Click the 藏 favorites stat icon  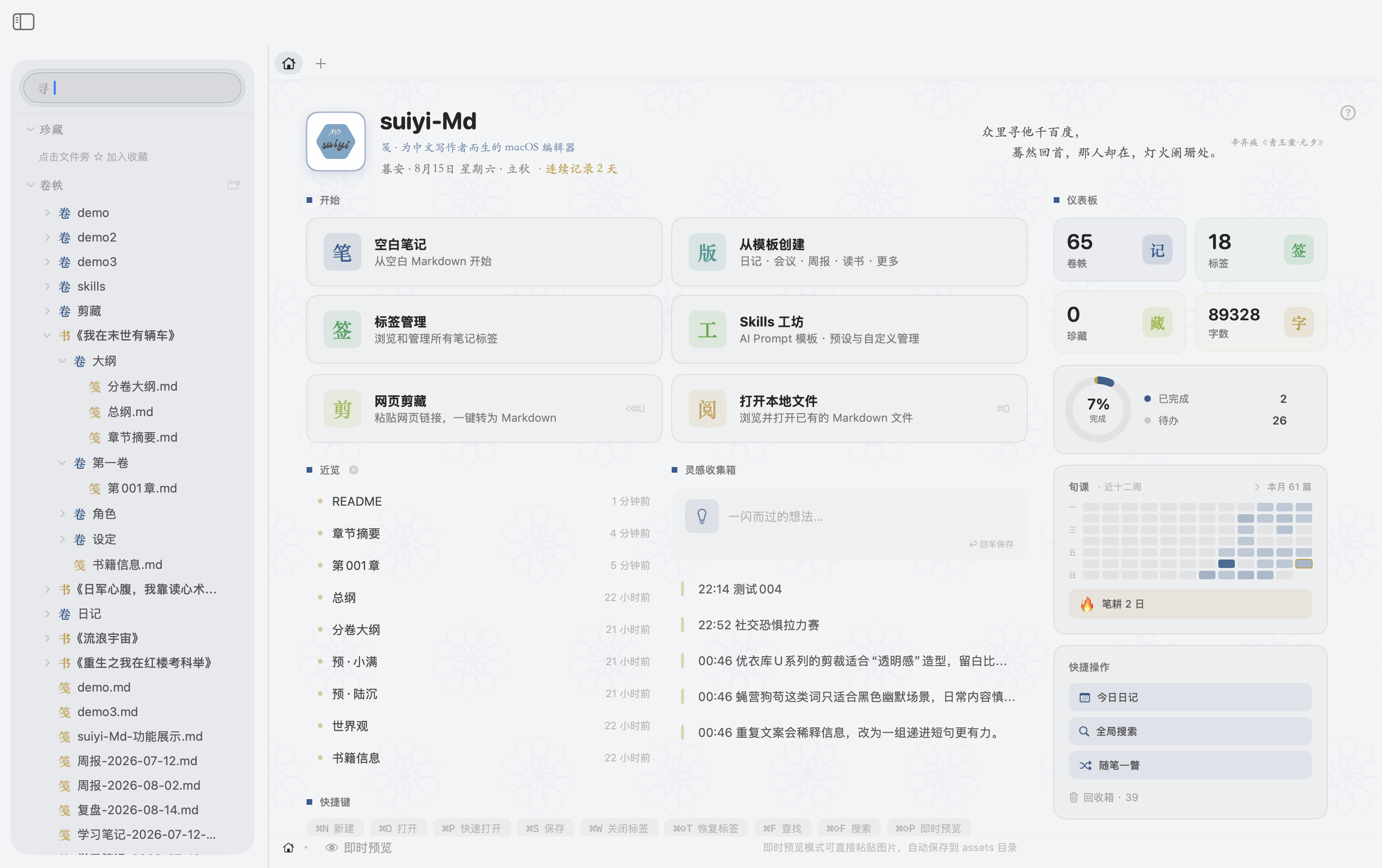click(x=1157, y=323)
